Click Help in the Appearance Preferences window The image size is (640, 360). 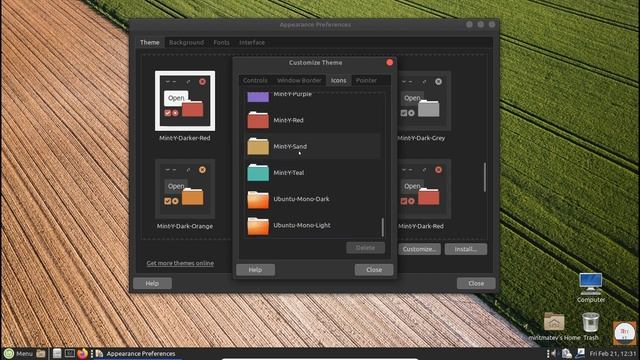point(152,283)
